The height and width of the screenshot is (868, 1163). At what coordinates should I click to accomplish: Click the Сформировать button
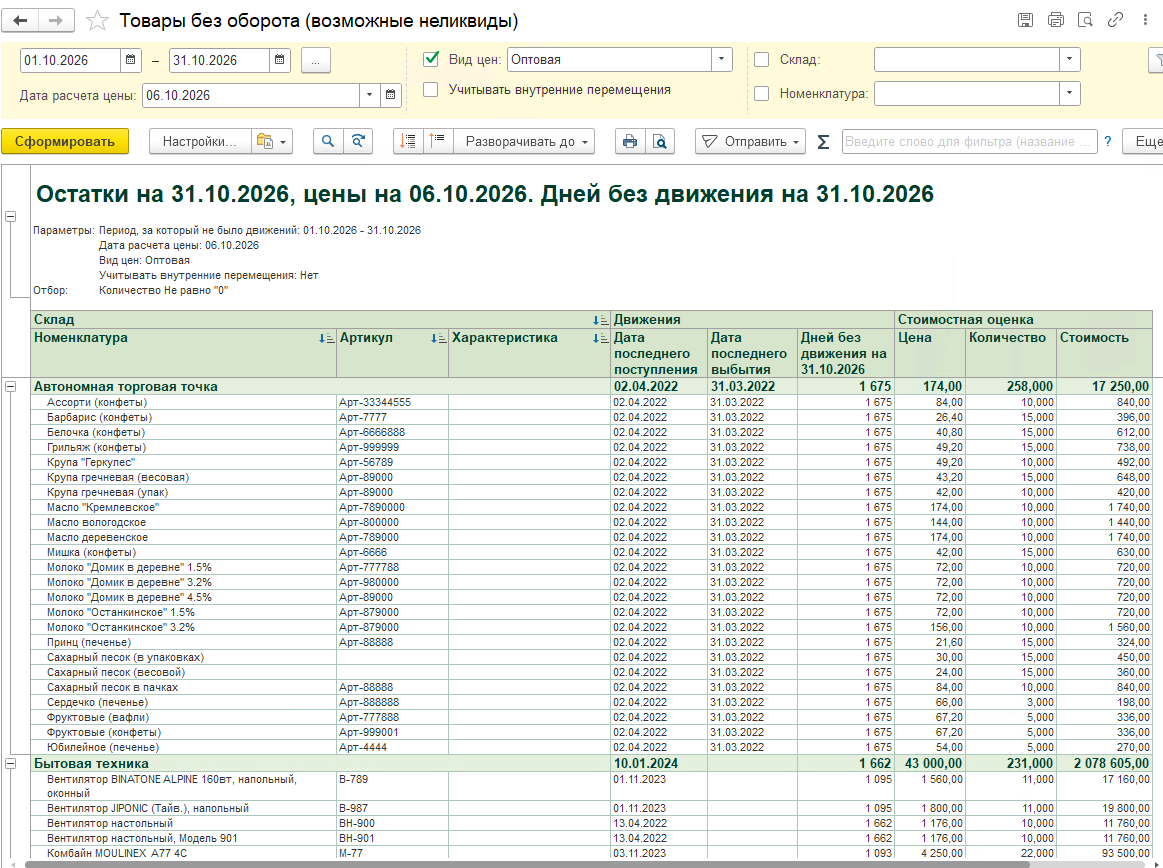[x=65, y=141]
